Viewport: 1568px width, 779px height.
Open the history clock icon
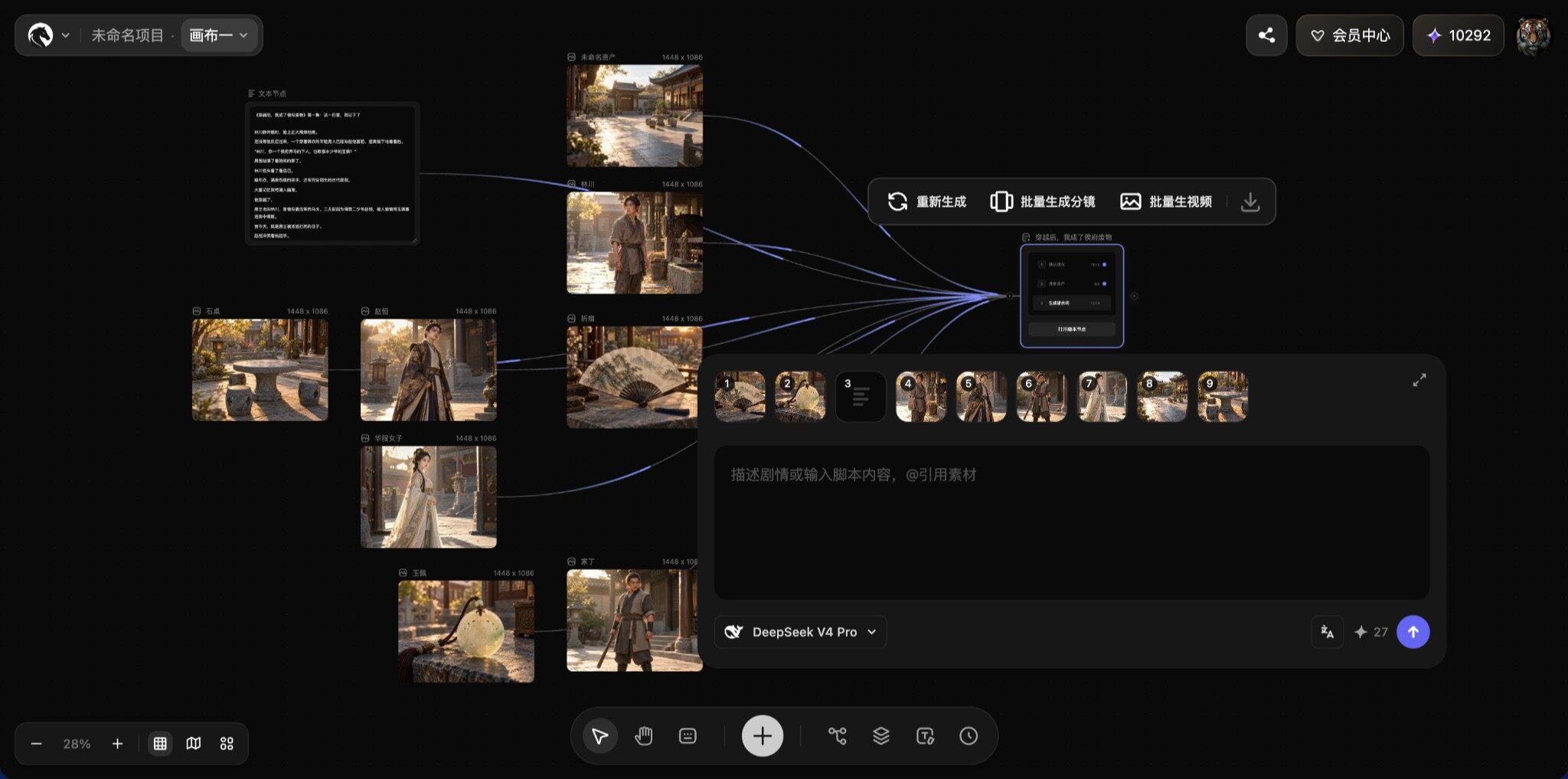point(969,736)
